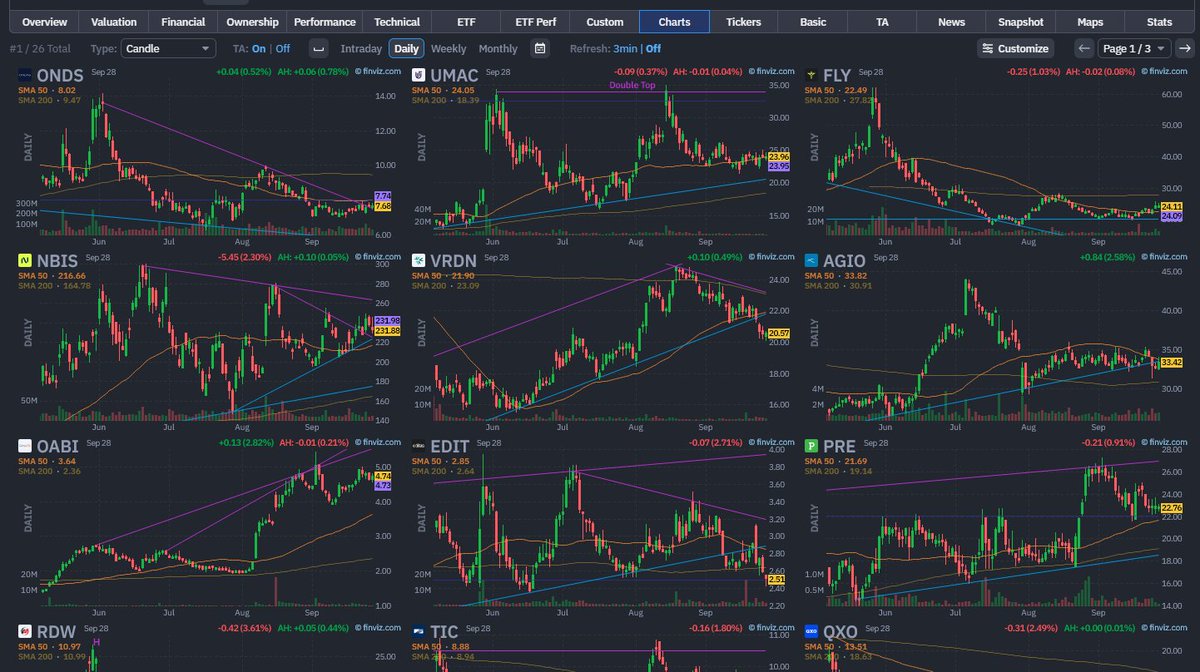This screenshot has height=672, width=1200.
Task: Click the OABI company logo icon
Action: click(x=25, y=444)
